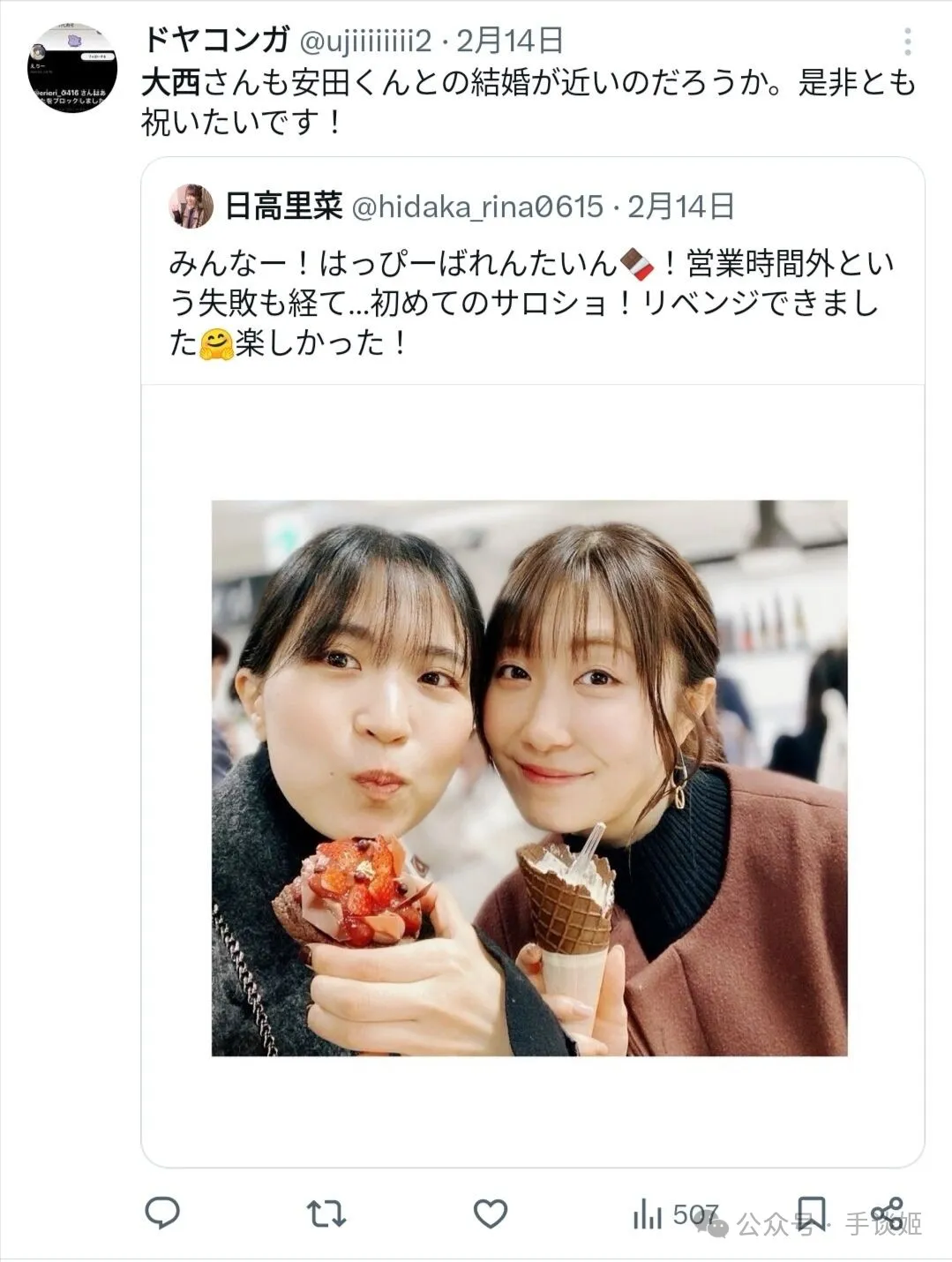Viewport: 952px width, 1262px height.
Task: Click the 507 view count
Action: pos(695,1215)
